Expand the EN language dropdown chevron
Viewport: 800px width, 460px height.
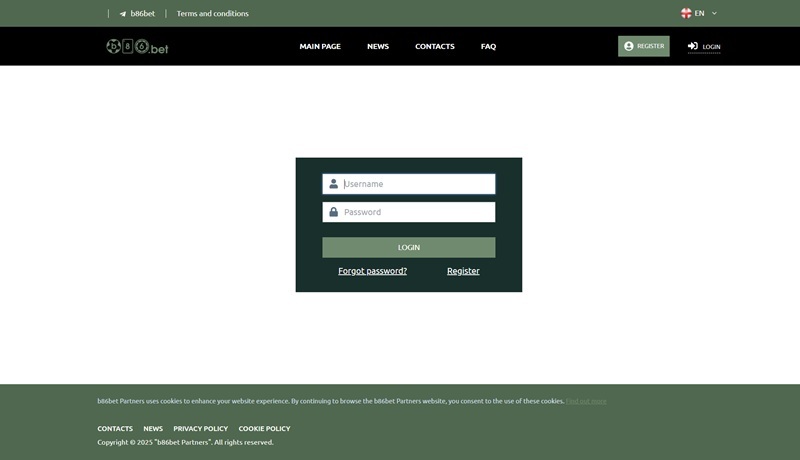point(714,14)
